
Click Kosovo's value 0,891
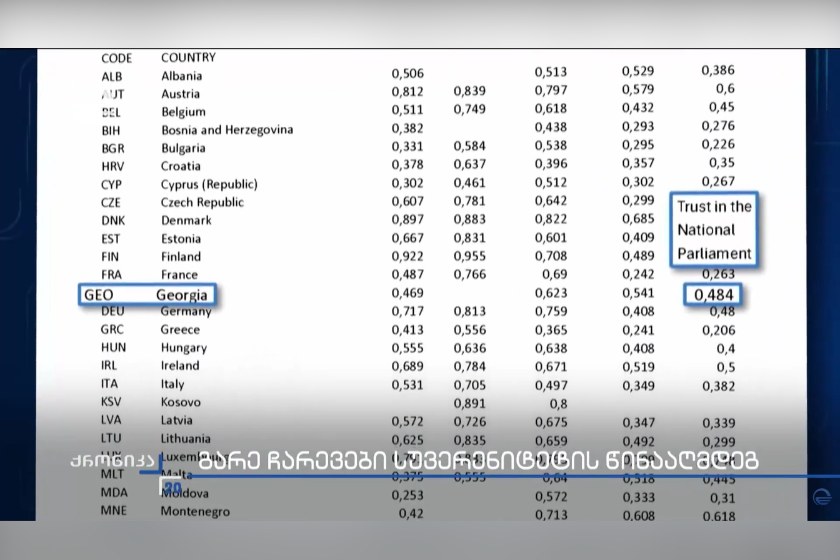[469, 404]
